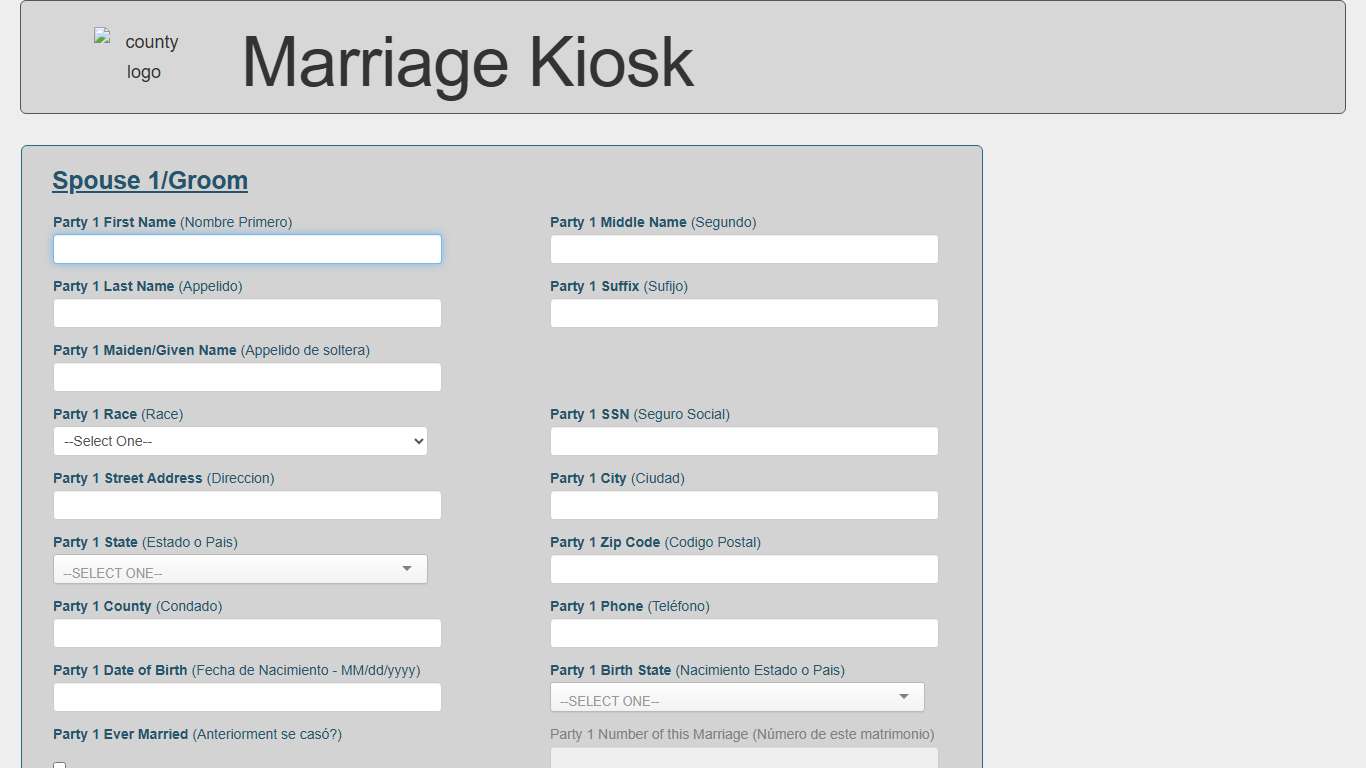Click the dropdown arrow on Party 1 State
This screenshot has width=1366, height=768.
[407, 568]
